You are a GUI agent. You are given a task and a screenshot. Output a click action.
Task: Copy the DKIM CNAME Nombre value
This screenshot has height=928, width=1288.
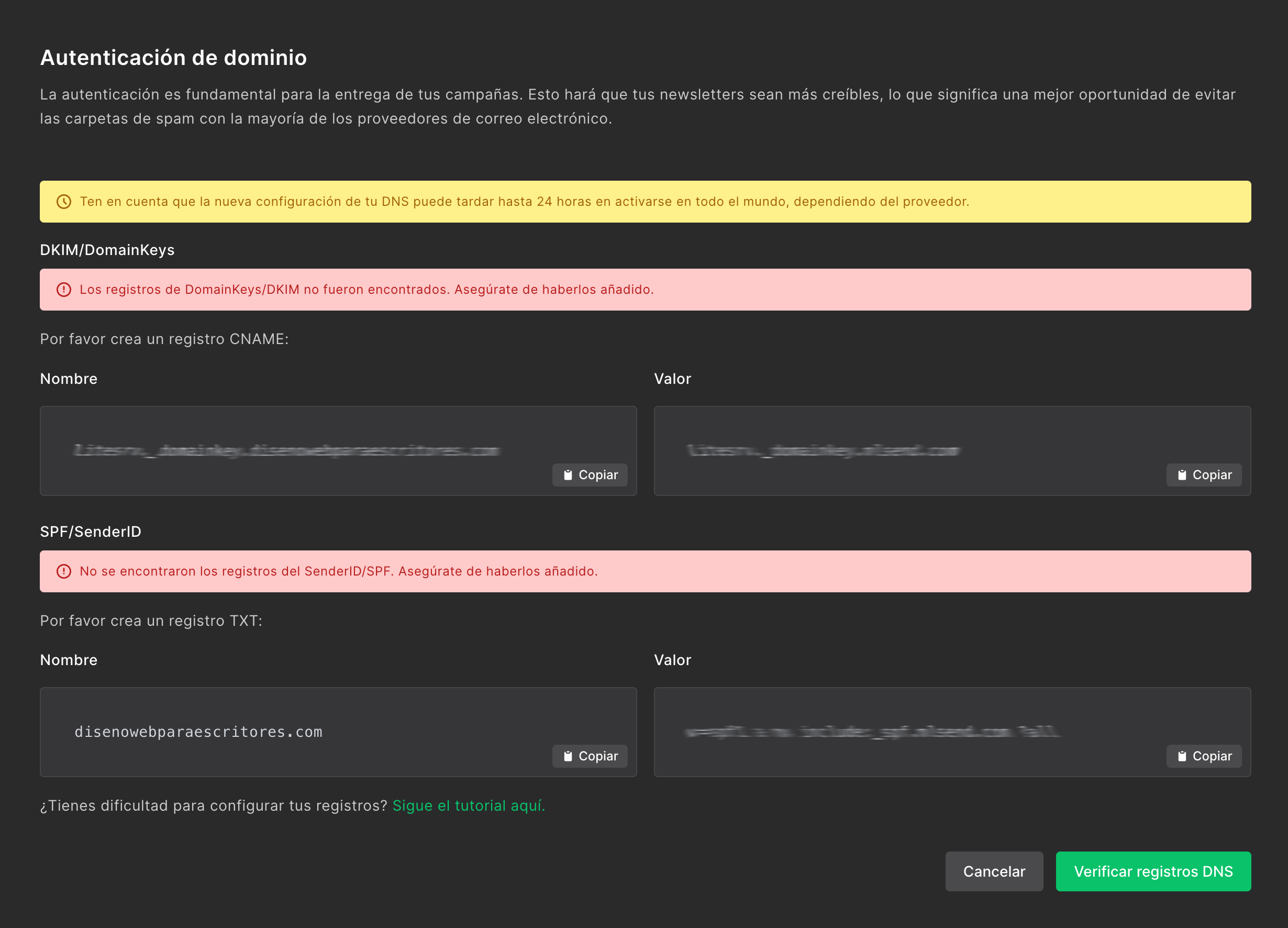590,475
